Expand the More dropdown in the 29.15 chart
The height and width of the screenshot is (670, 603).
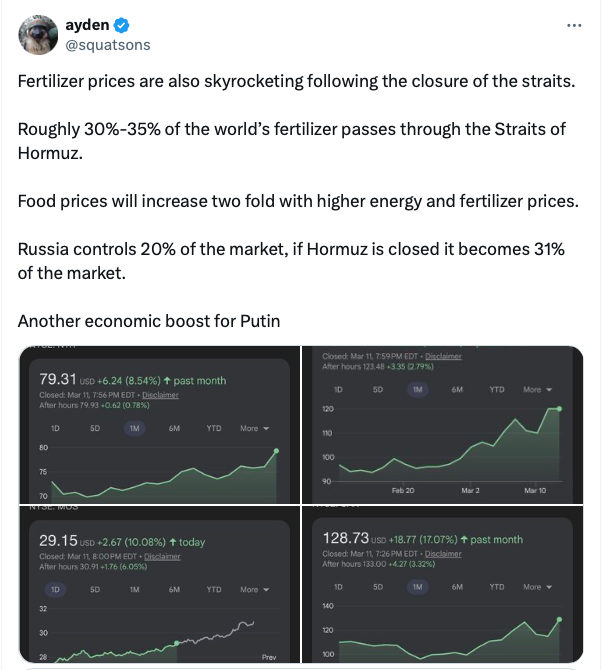pyautogui.click(x=253, y=590)
